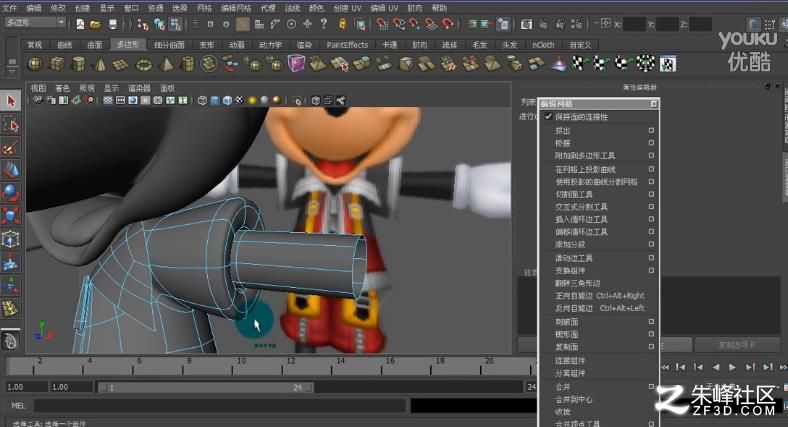
Task: Select the Lasso tool in toolbox
Action: (11, 125)
